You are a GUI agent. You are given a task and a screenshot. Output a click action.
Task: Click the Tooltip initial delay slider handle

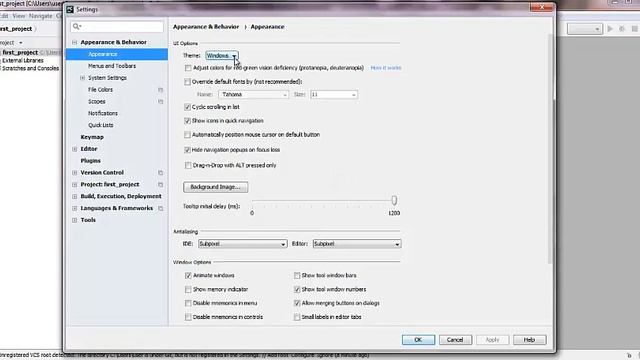[x=394, y=200]
